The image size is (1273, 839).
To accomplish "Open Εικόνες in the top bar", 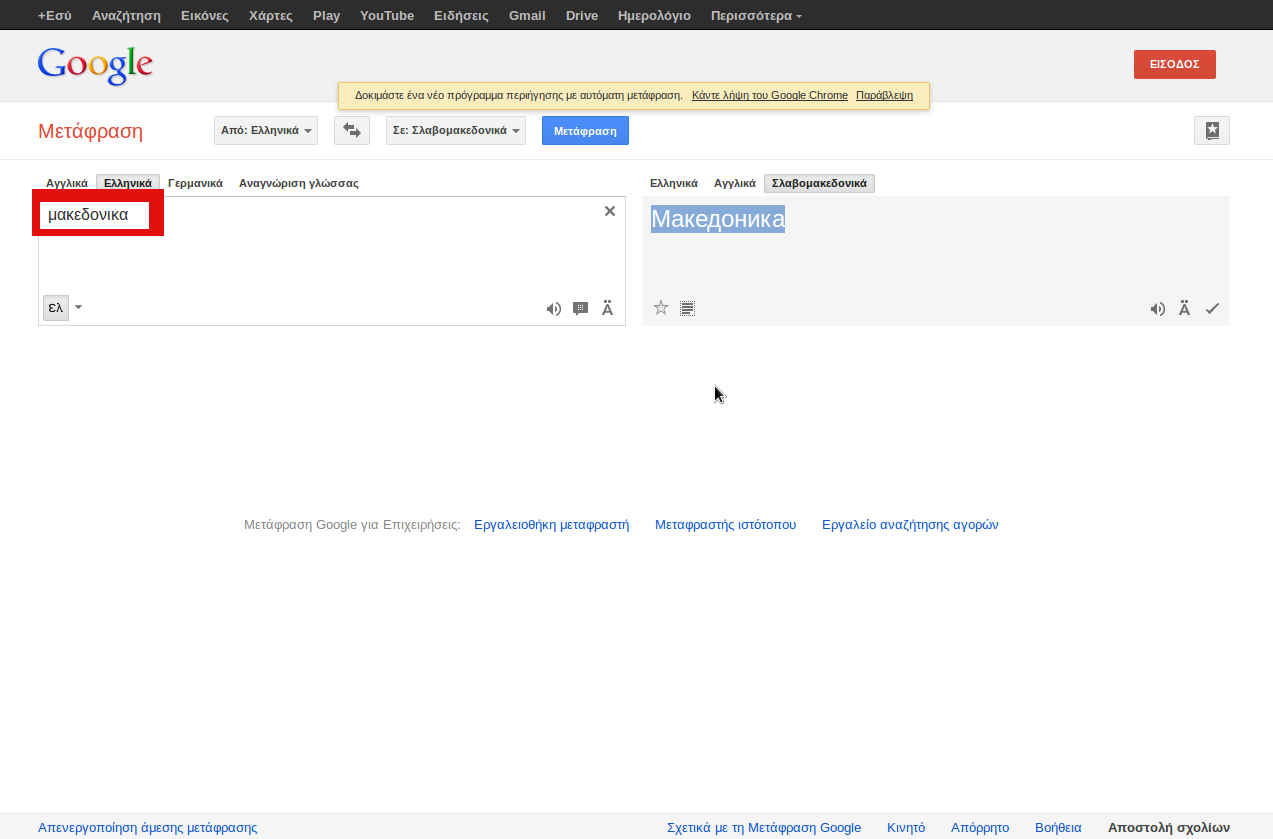I will coord(205,16).
